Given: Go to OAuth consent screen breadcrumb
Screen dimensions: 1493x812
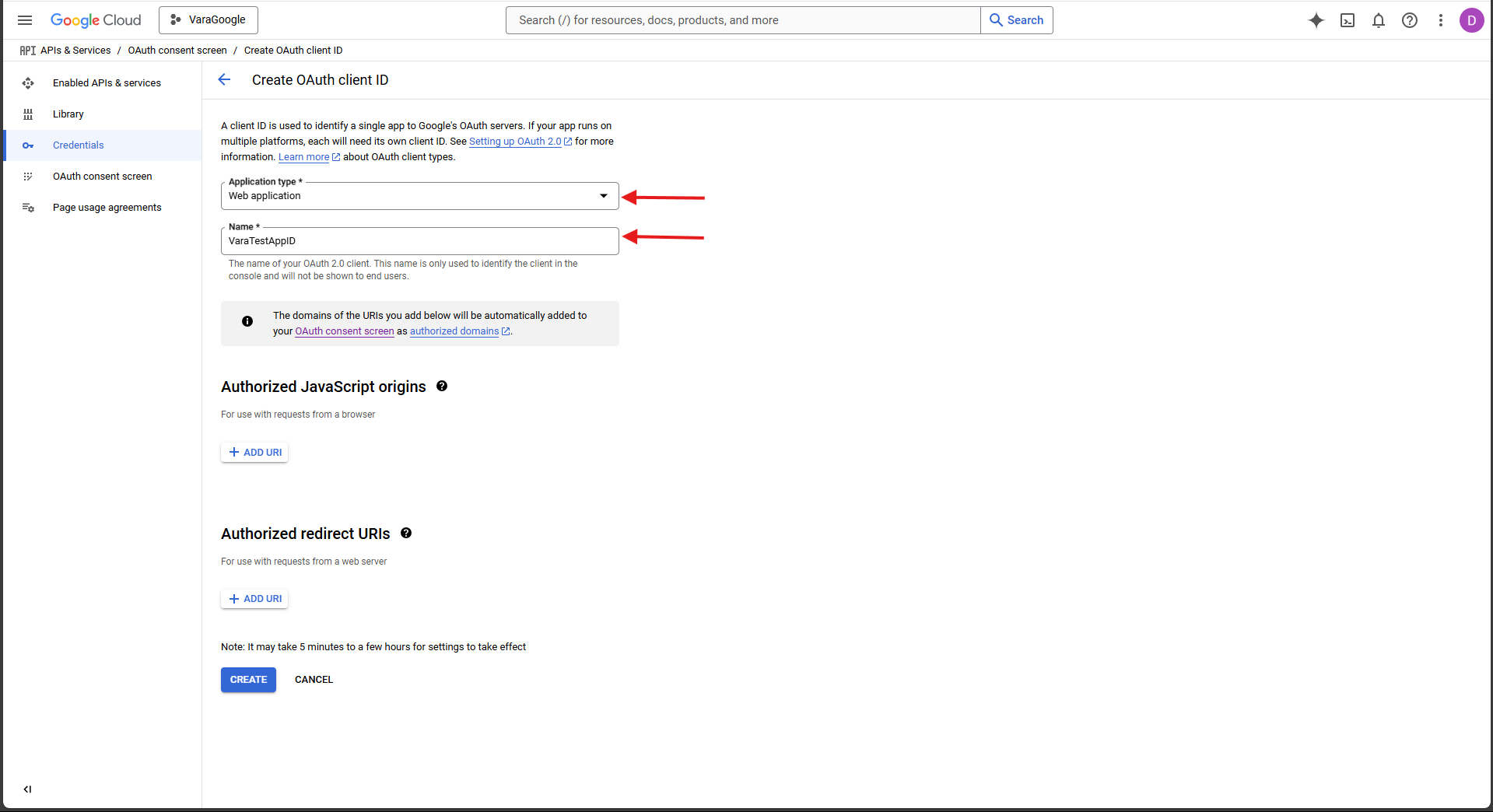Looking at the screenshot, I should click(177, 51).
